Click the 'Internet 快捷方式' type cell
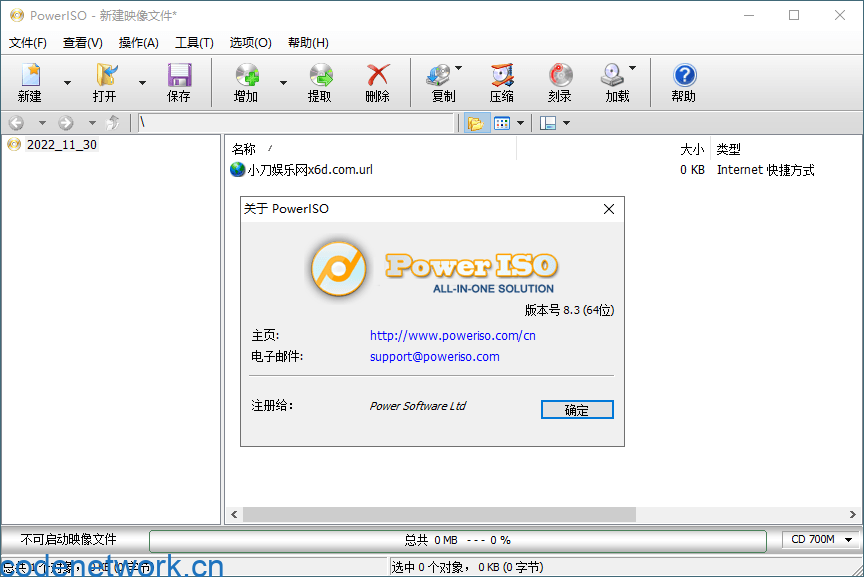Viewport: 864px width, 577px height. coord(765,170)
